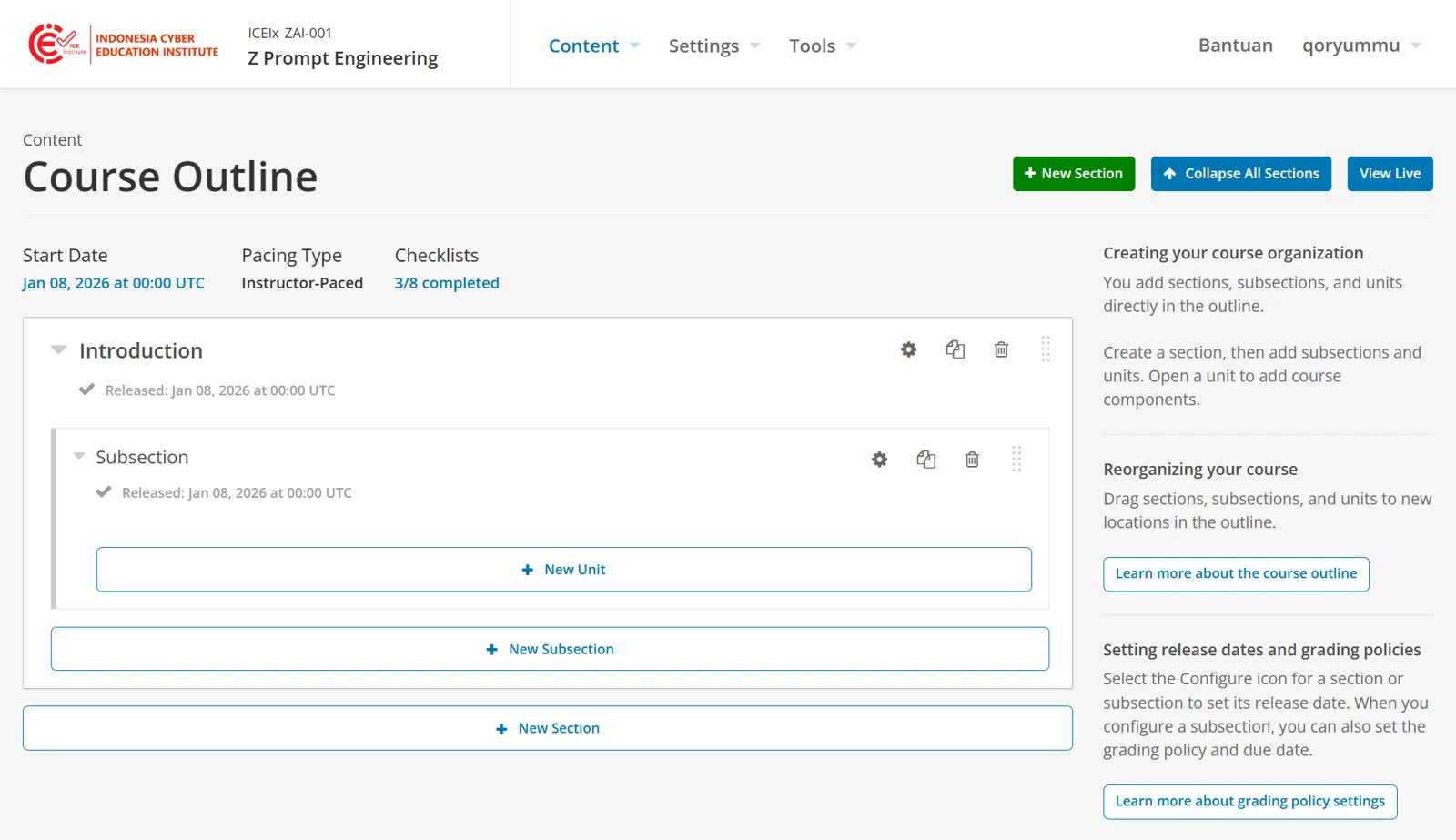The image size is (1456, 840).
Task: Collapse the Subsection disclosure triangle
Action: (79, 456)
